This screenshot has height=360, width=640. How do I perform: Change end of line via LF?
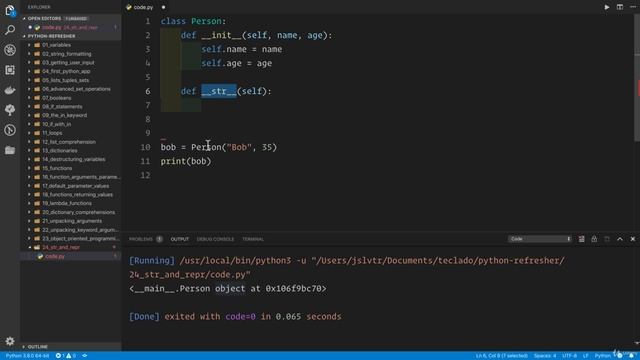click(x=585, y=356)
